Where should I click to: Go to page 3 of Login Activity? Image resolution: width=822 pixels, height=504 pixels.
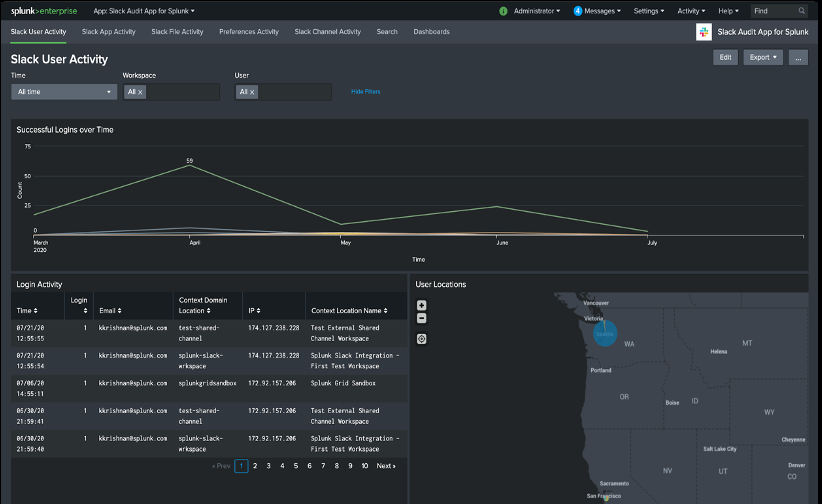pos(268,466)
